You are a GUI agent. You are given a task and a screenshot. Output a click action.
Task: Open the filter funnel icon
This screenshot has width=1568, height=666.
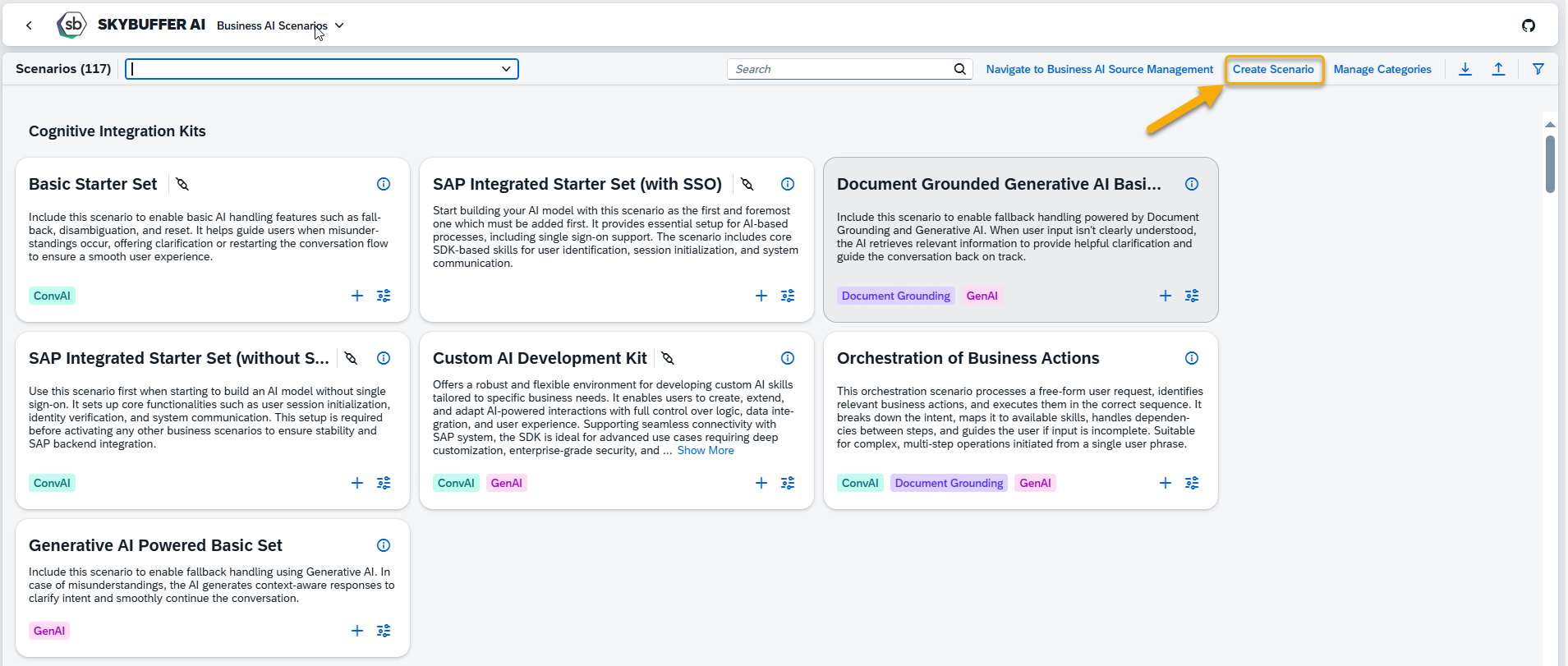pyautogui.click(x=1538, y=69)
